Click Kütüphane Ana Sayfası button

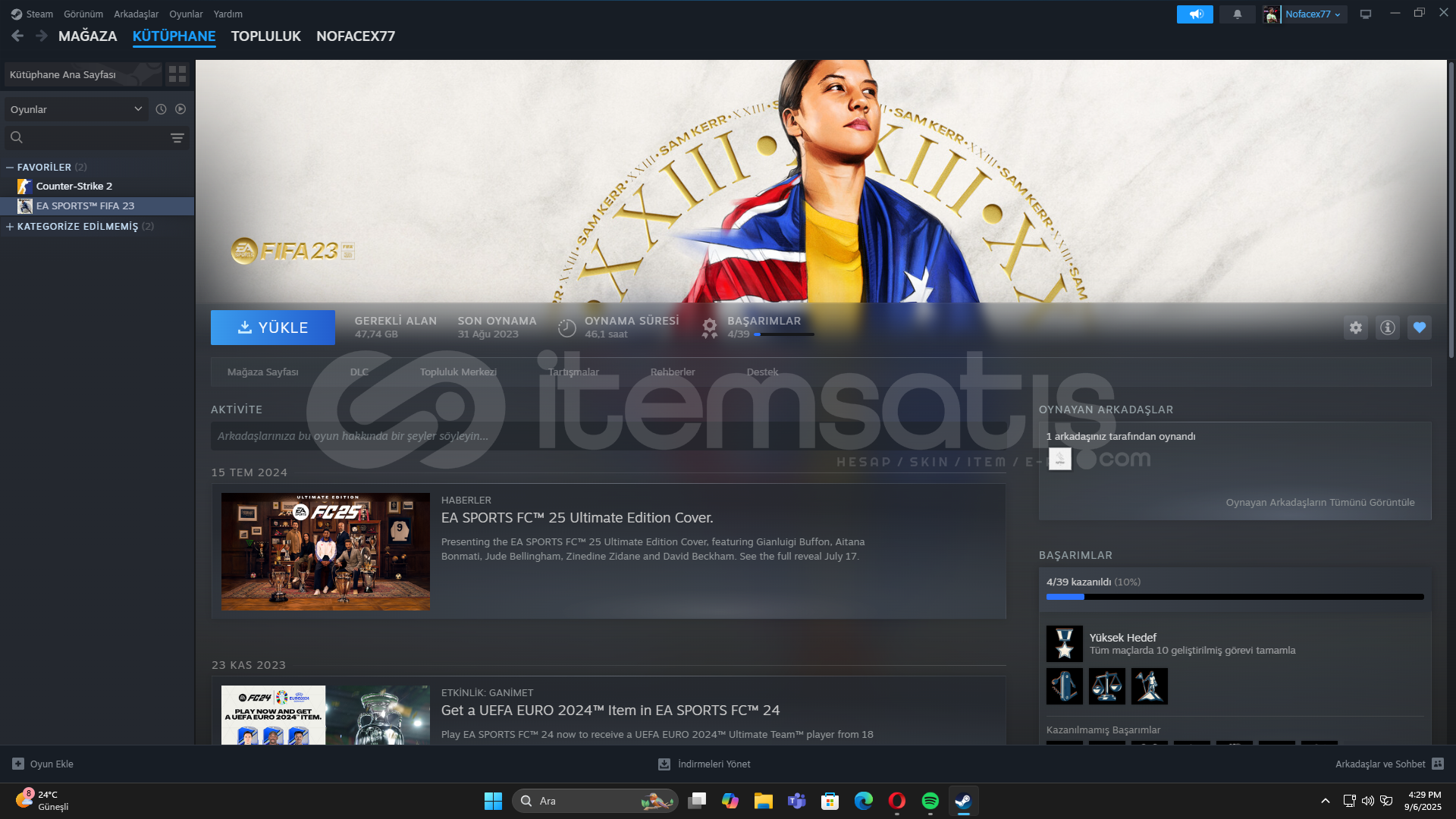coord(83,74)
